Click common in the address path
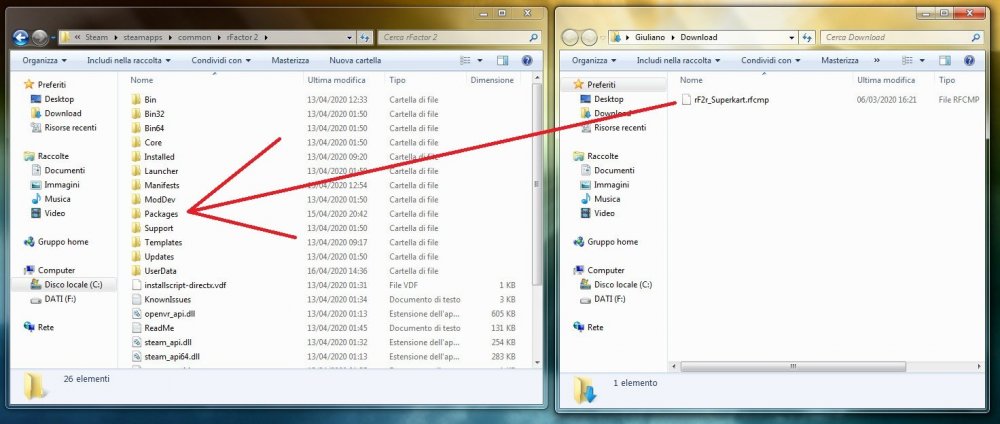This screenshot has height=424, width=1000. (195, 37)
